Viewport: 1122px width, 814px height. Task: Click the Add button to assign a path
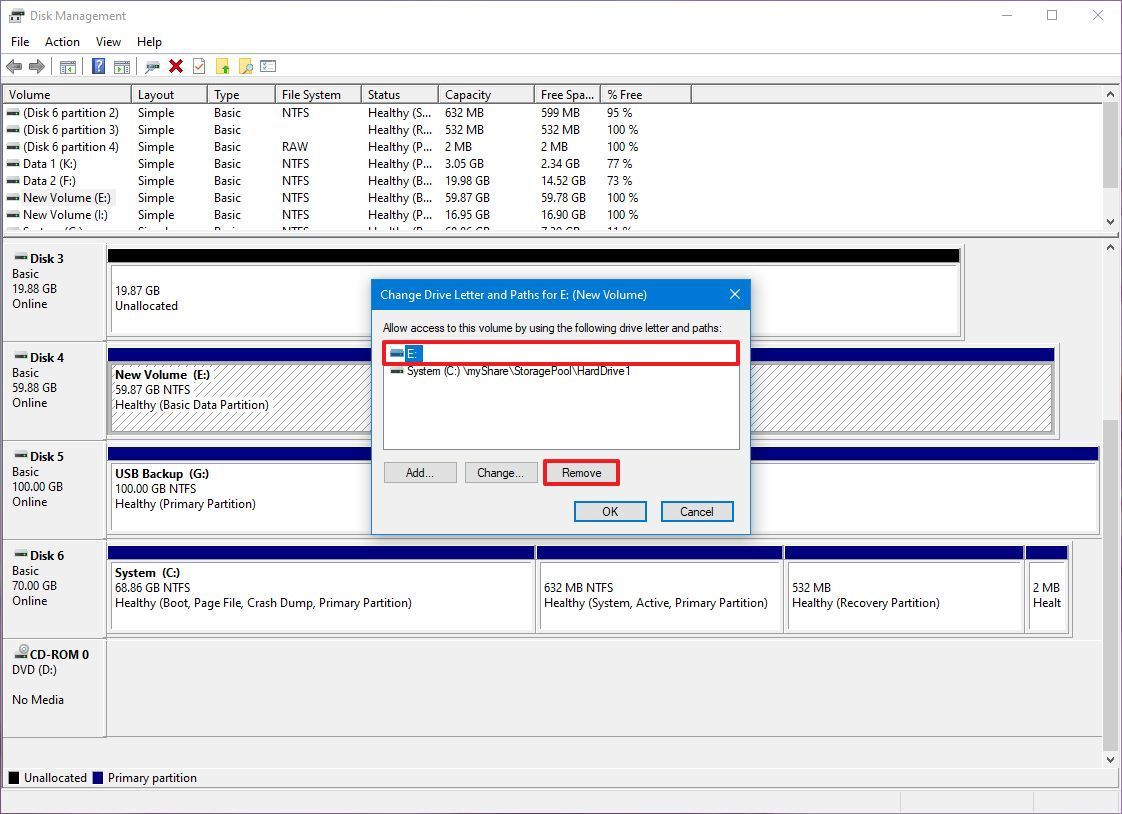point(420,472)
